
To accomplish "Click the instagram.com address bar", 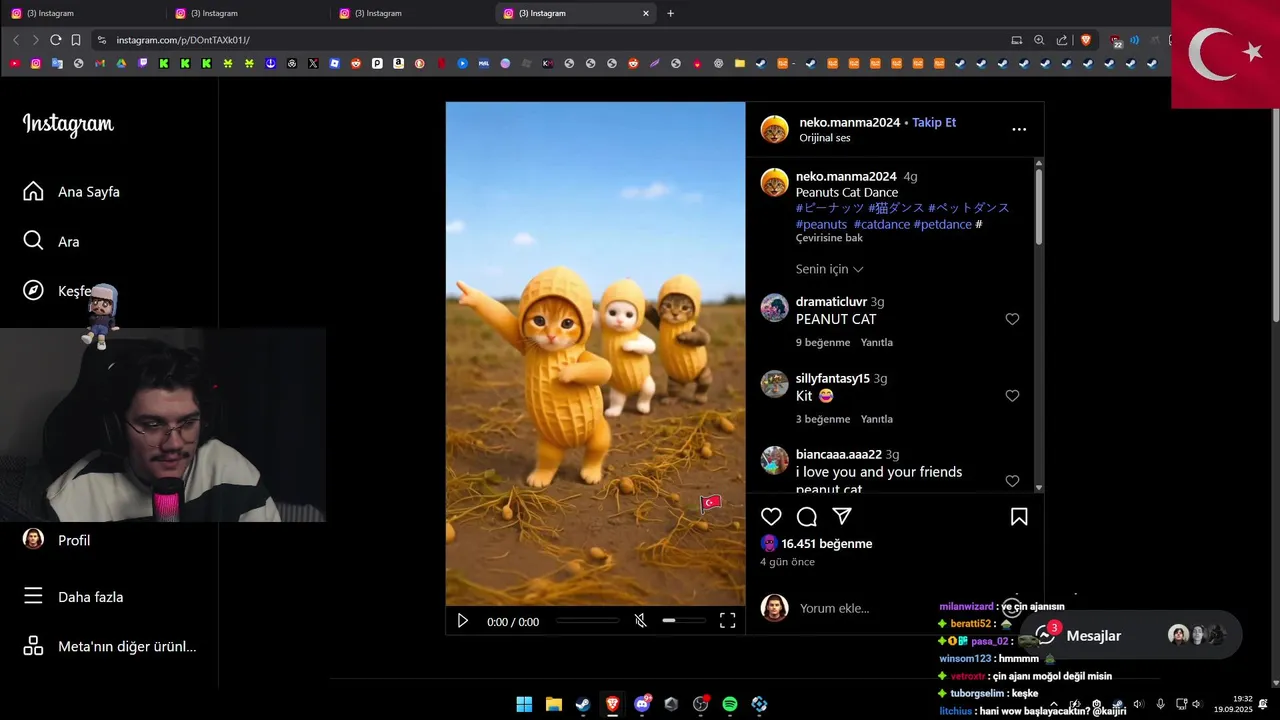I will pos(550,40).
